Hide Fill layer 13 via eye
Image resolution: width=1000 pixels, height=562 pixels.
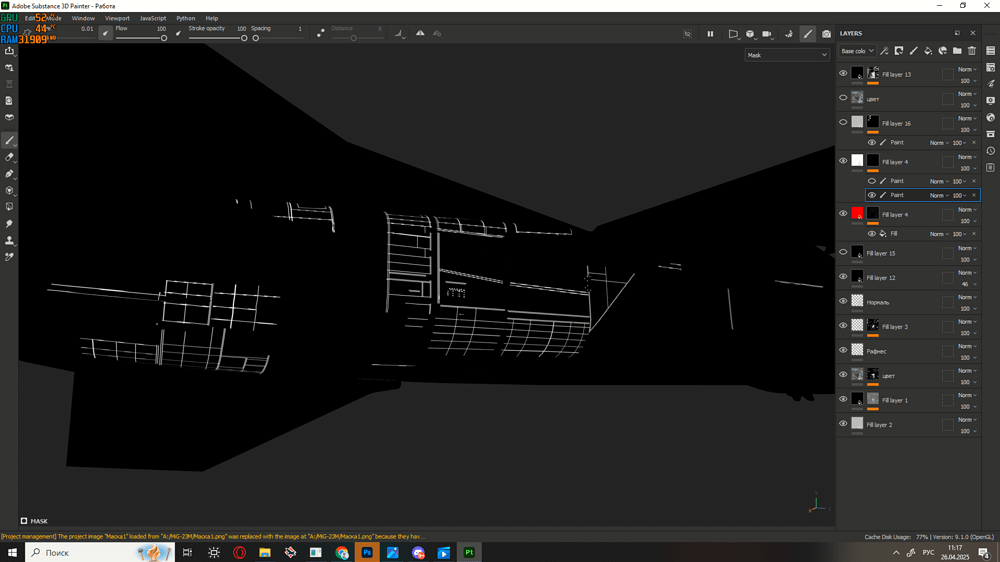tap(843, 73)
